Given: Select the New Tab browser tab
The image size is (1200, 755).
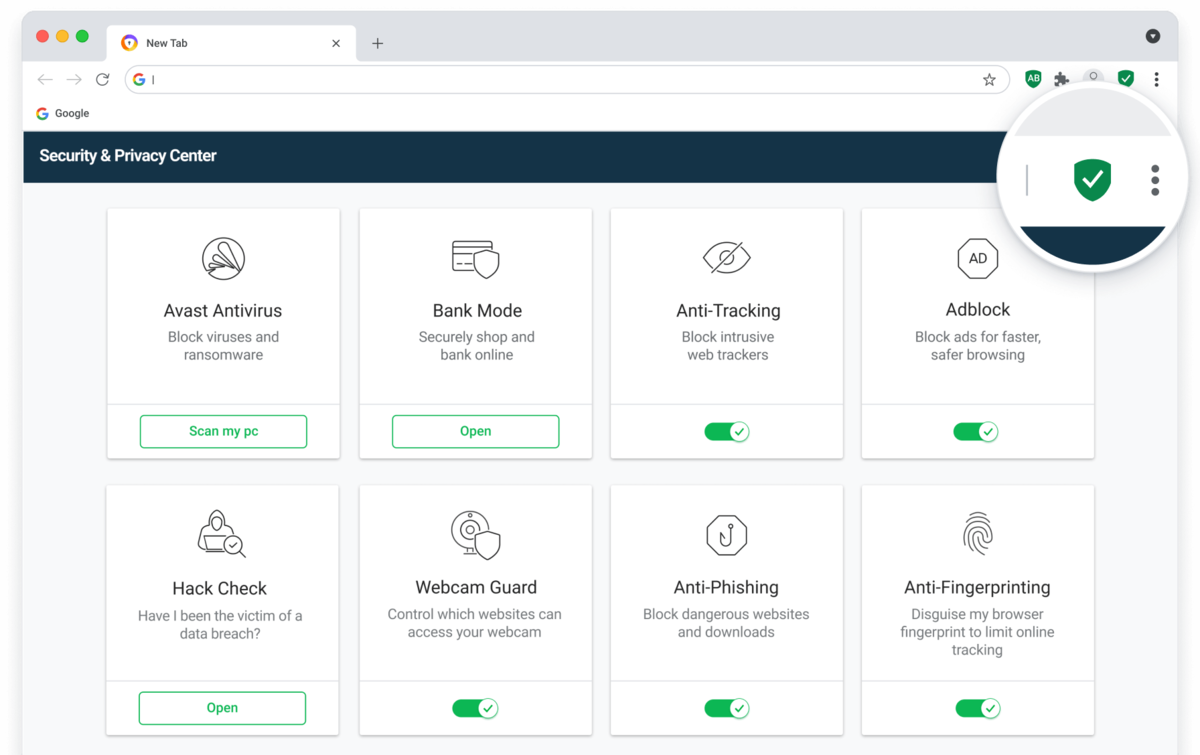Looking at the screenshot, I should (x=230, y=43).
